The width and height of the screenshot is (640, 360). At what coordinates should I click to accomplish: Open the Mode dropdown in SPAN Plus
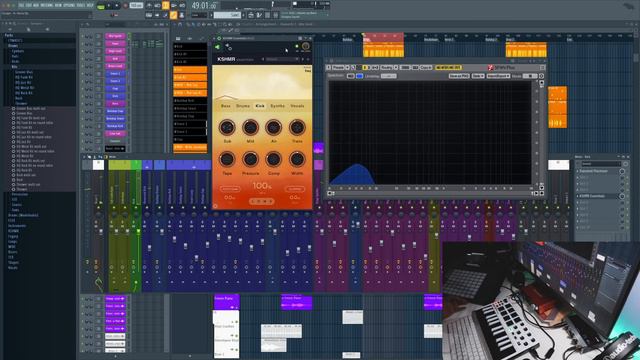tap(530, 76)
